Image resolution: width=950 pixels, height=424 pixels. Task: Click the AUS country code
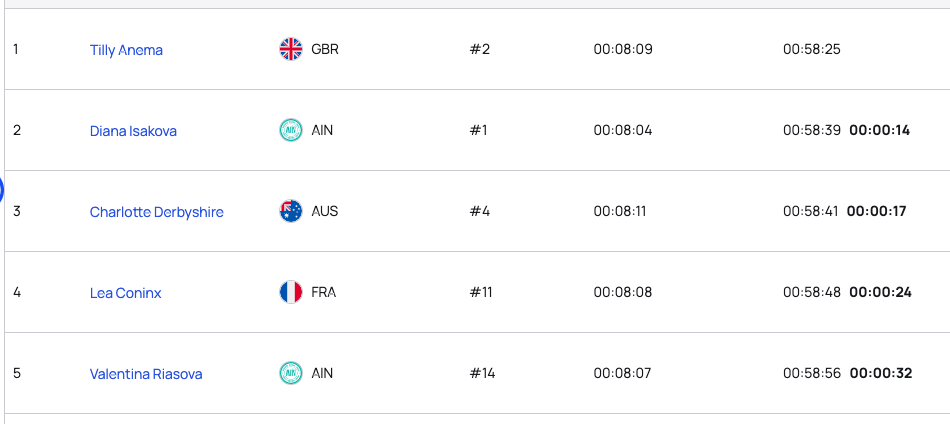325,211
